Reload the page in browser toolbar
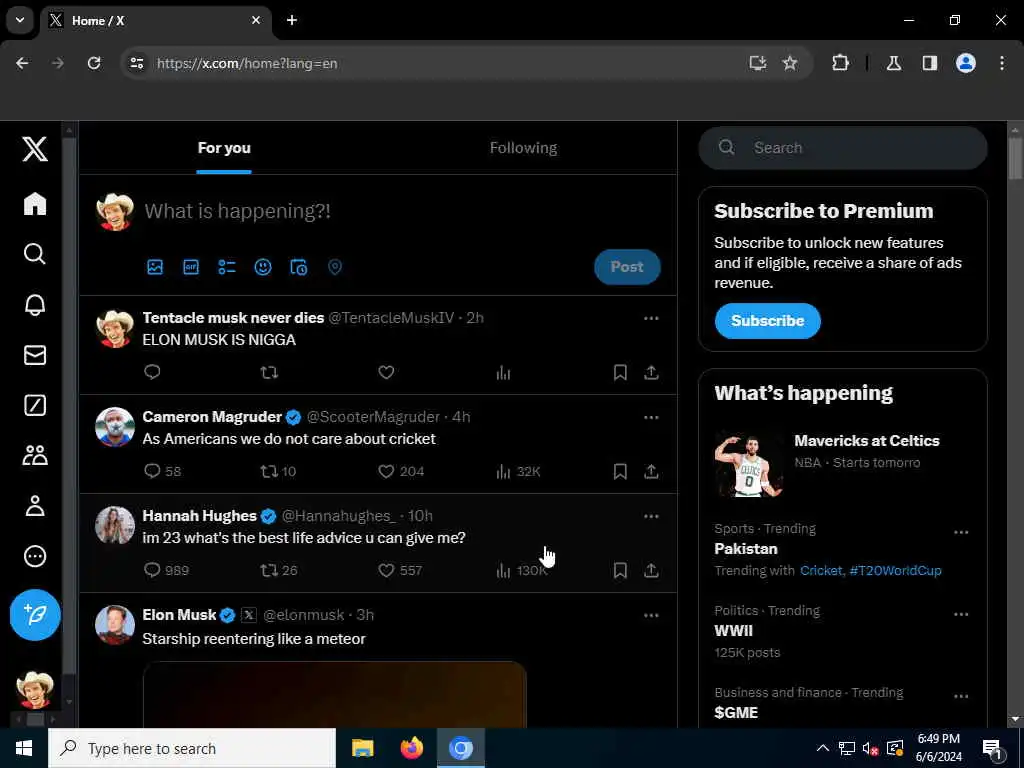The height and width of the screenshot is (768, 1024). pyautogui.click(x=94, y=63)
